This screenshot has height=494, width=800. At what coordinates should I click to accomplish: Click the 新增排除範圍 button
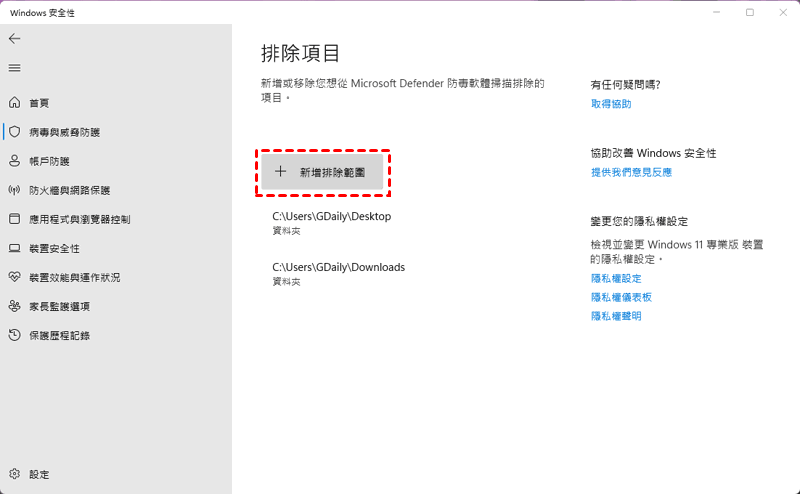click(322, 172)
